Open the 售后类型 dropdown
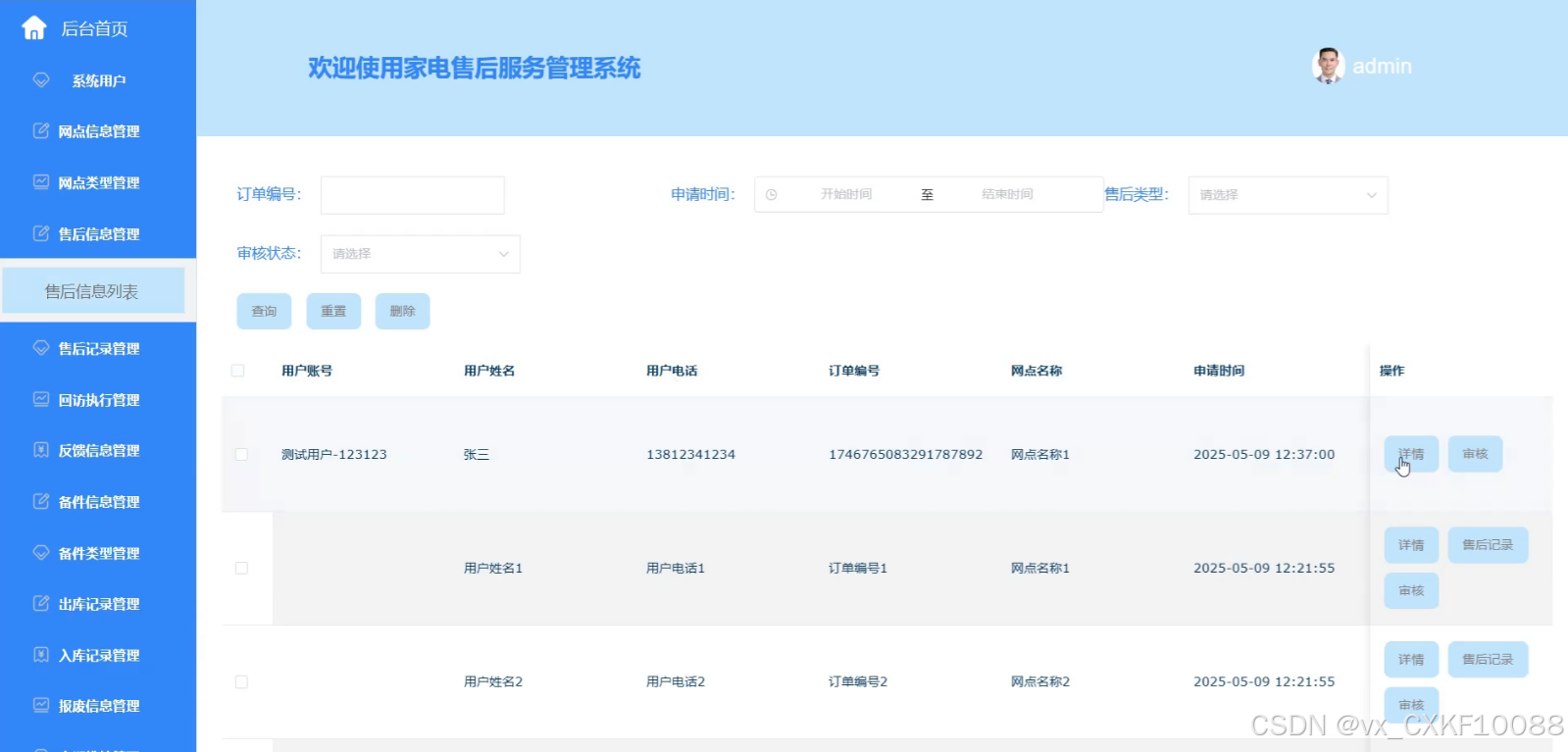The height and width of the screenshot is (752, 1568). pyautogui.click(x=1288, y=195)
